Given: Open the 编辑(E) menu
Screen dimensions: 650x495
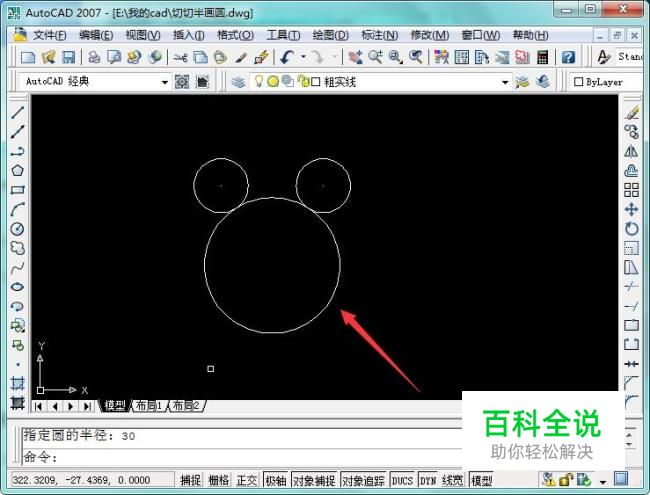Looking at the screenshot, I should pyautogui.click(x=96, y=35).
